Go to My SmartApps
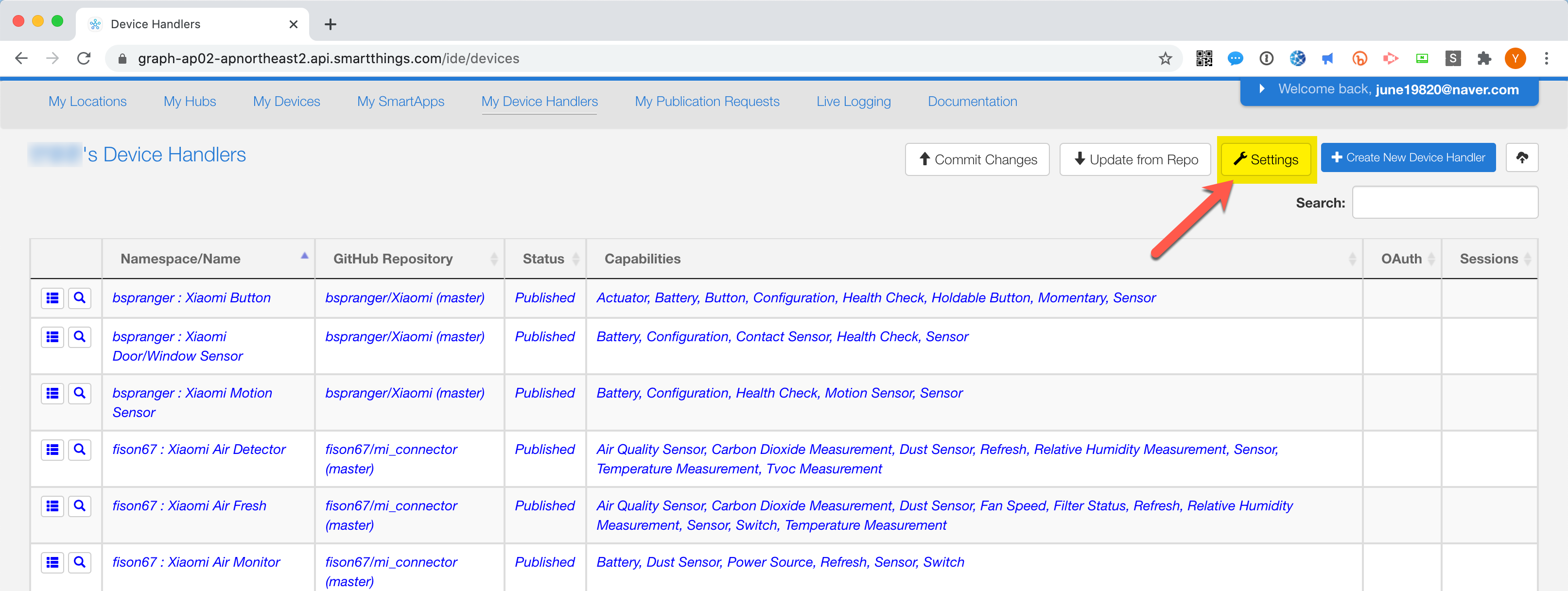This screenshot has height=591, width=1568. click(x=401, y=102)
